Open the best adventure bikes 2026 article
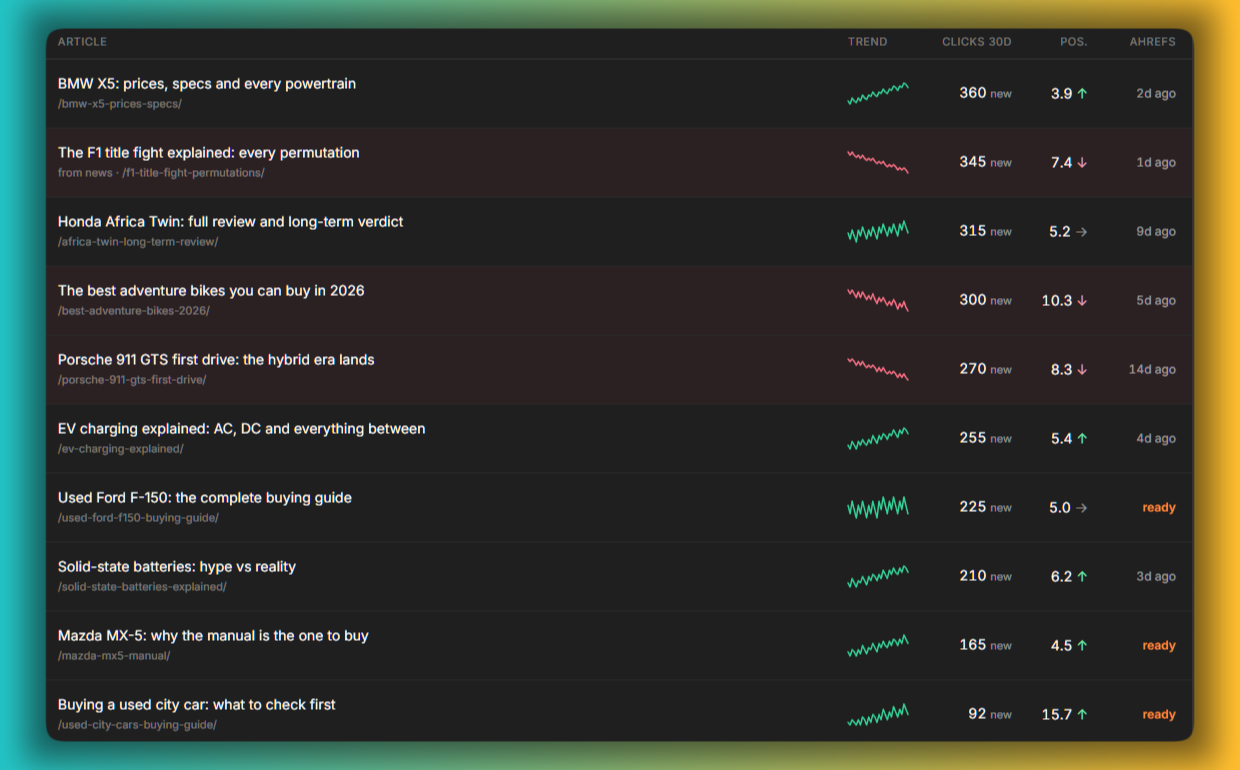 pos(211,291)
